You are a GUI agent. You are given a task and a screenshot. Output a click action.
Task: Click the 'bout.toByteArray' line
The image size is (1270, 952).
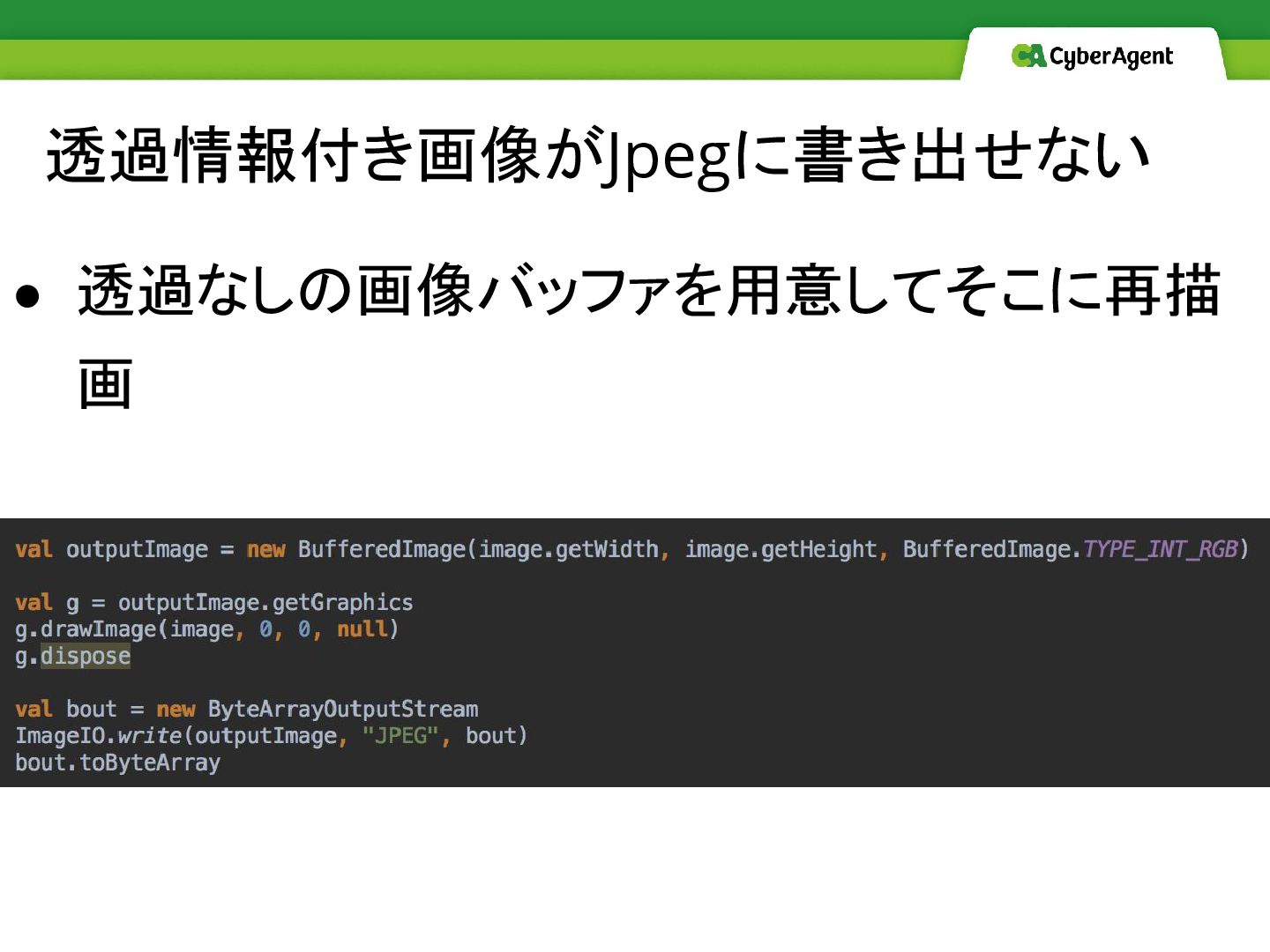tap(117, 762)
